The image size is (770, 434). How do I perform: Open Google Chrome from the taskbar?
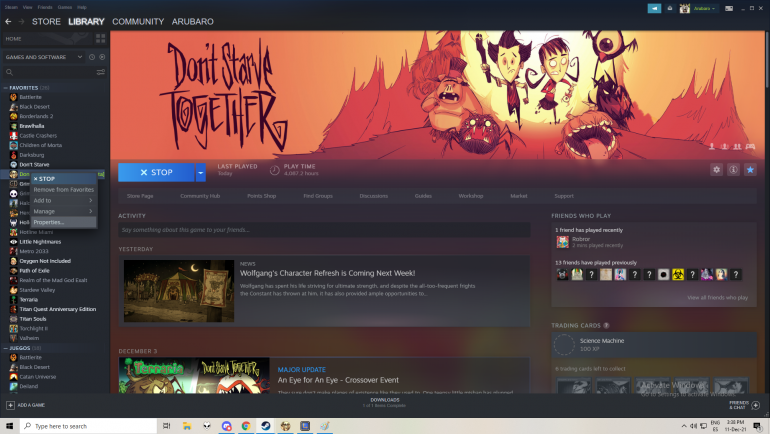pyautogui.click(x=246, y=426)
